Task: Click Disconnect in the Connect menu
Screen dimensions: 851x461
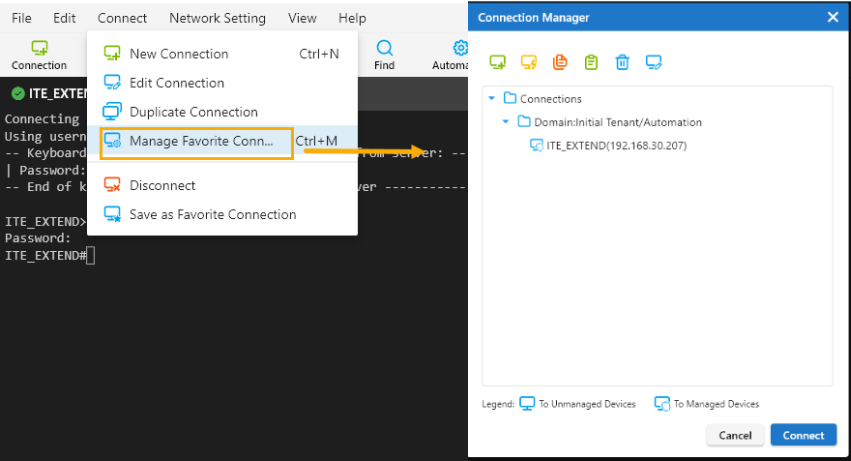Action: click(162, 185)
